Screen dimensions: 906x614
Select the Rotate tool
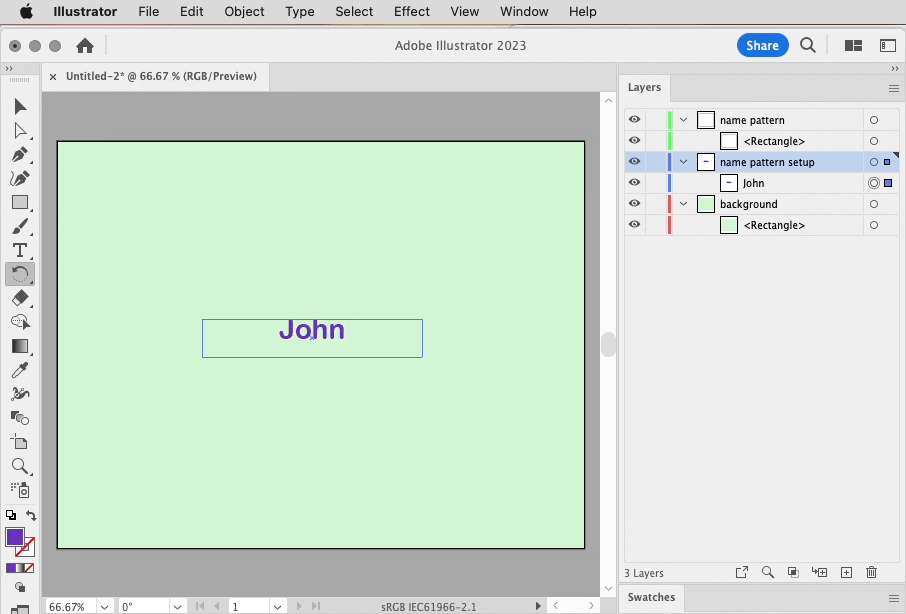click(20, 274)
